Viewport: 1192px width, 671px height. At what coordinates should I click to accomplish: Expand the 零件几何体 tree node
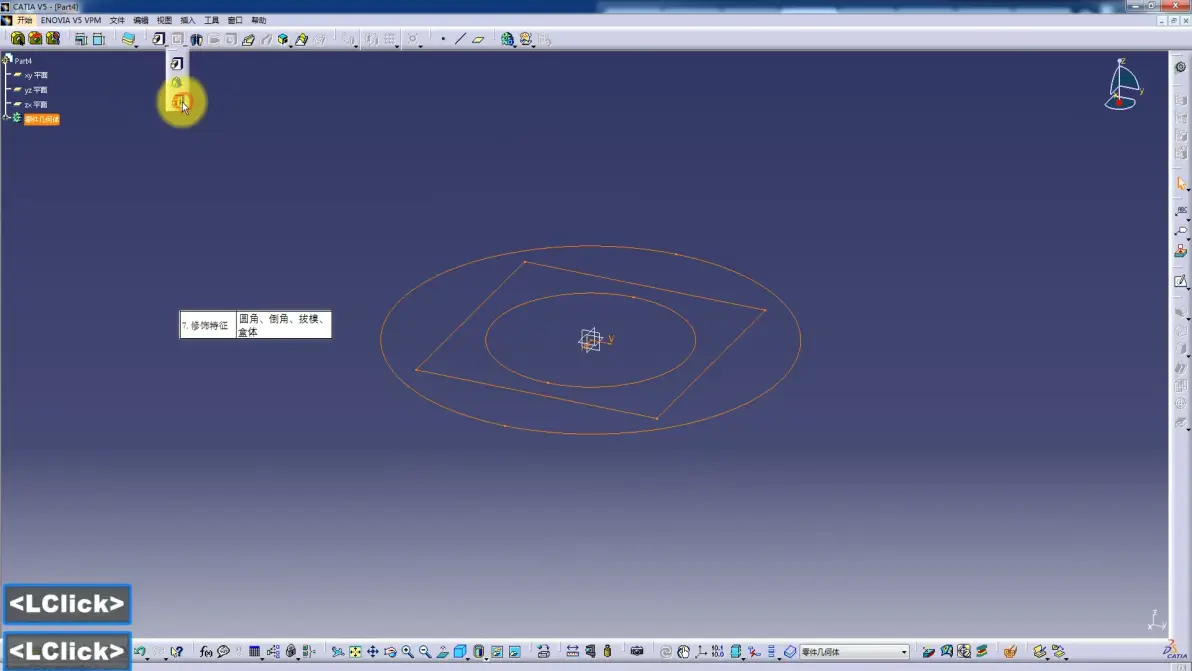click(x=6, y=119)
